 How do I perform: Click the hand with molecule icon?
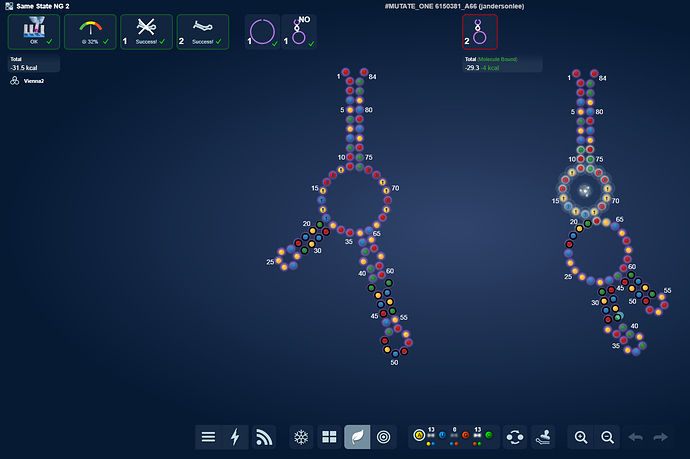(x=544, y=437)
